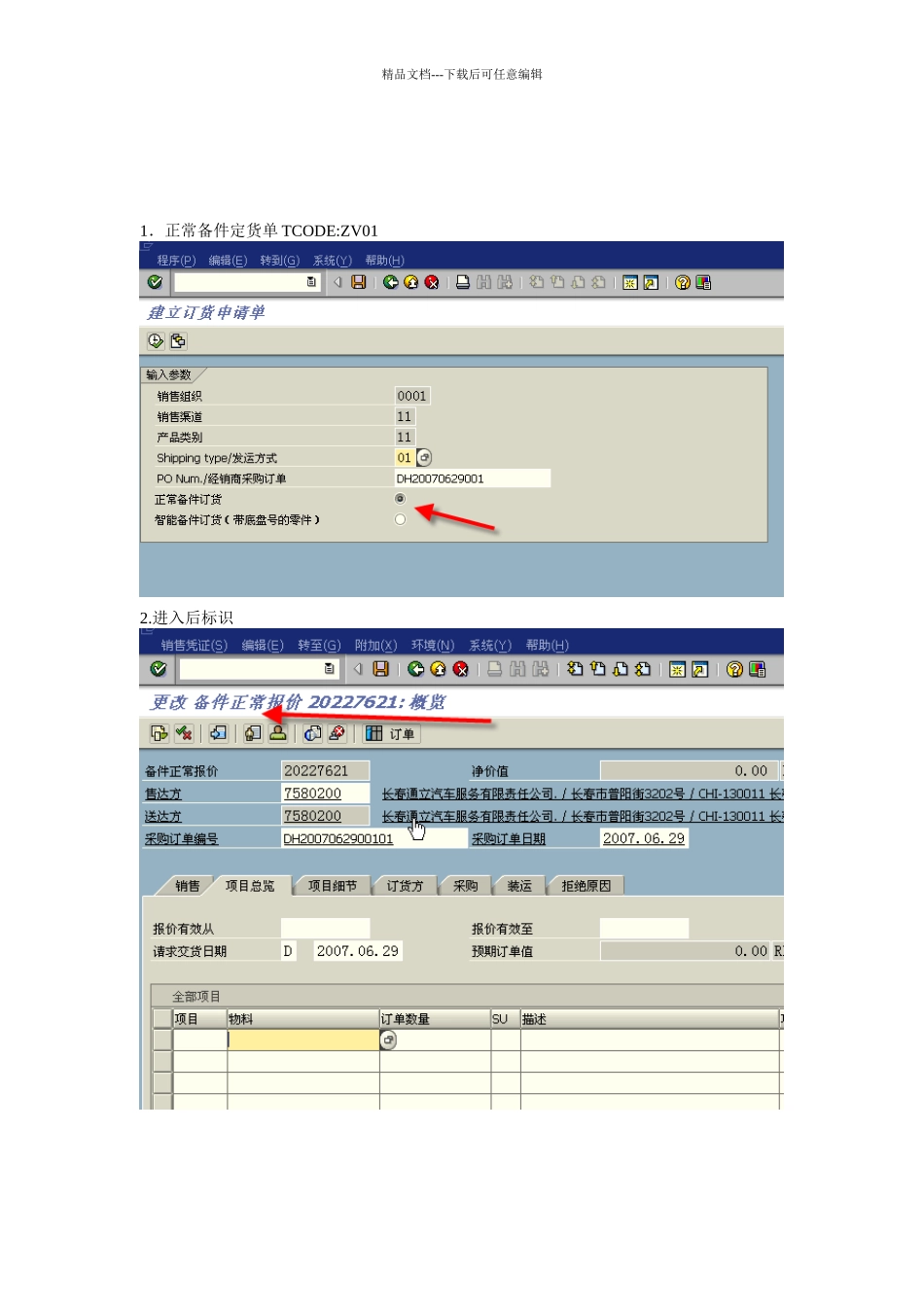Open the command field history dropdown in 更改 备件正常报价 window
Screen dimensions: 924x1307
[x=330, y=669]
